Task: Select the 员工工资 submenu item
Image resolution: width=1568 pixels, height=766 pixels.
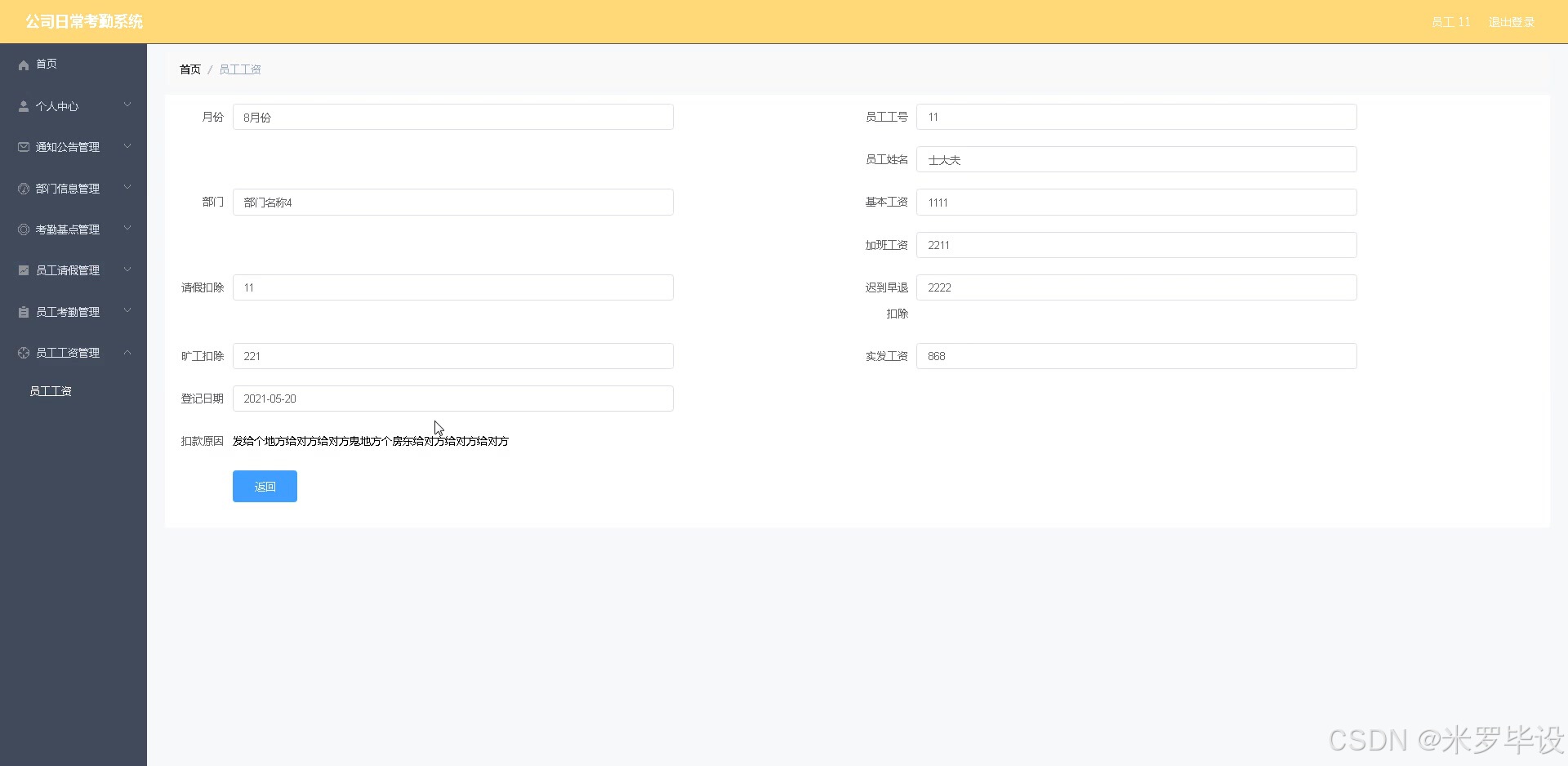Action: 51,391
